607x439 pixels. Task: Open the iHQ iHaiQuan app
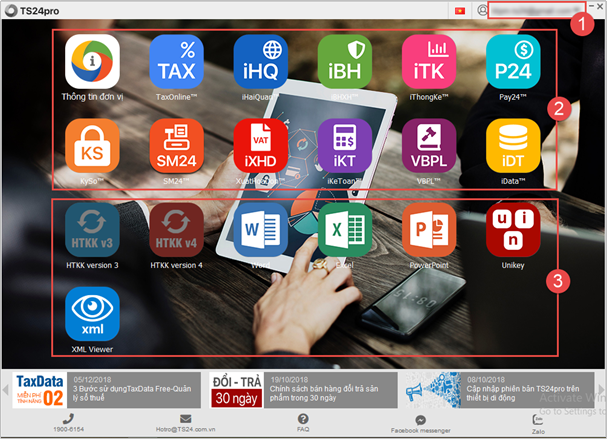pos(261,61)
